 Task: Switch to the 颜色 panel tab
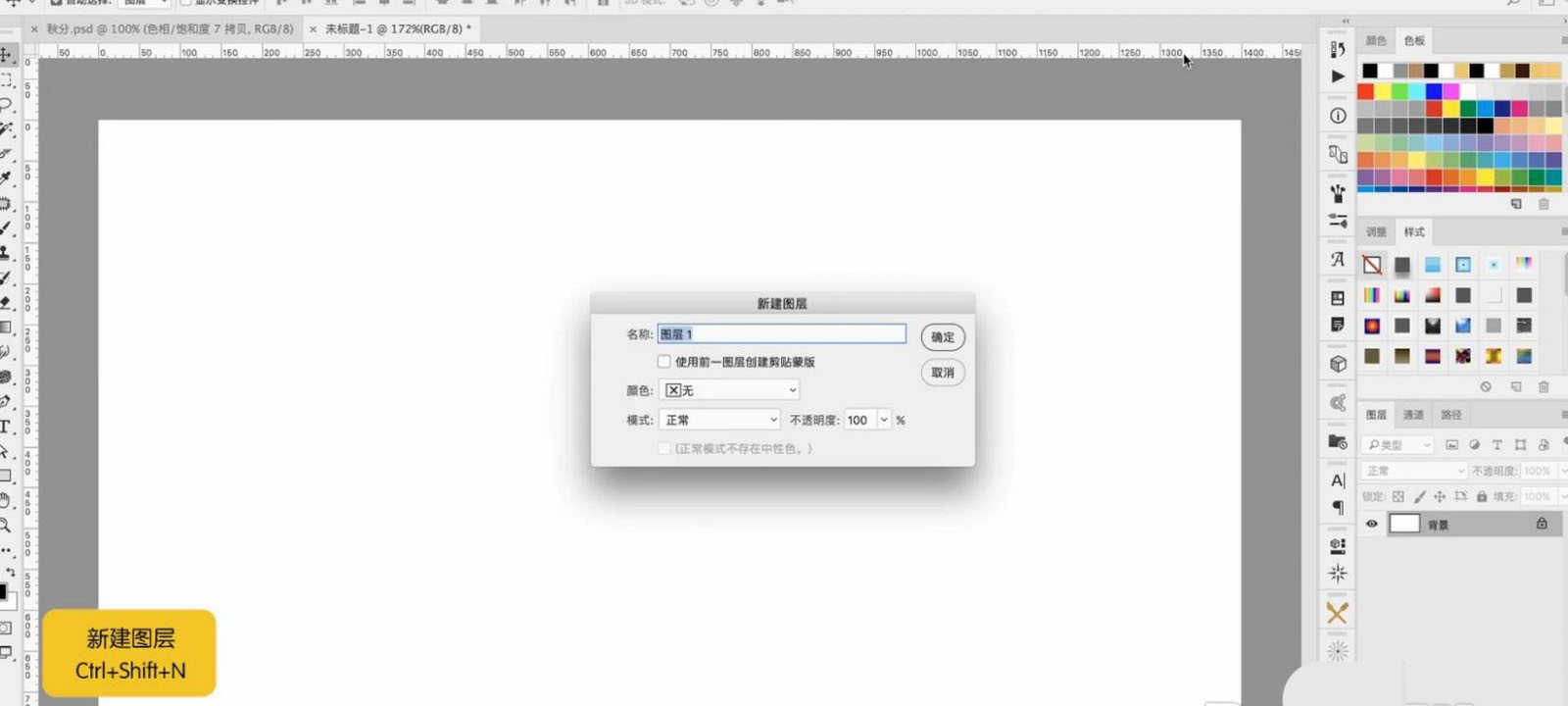point(1376,40)
